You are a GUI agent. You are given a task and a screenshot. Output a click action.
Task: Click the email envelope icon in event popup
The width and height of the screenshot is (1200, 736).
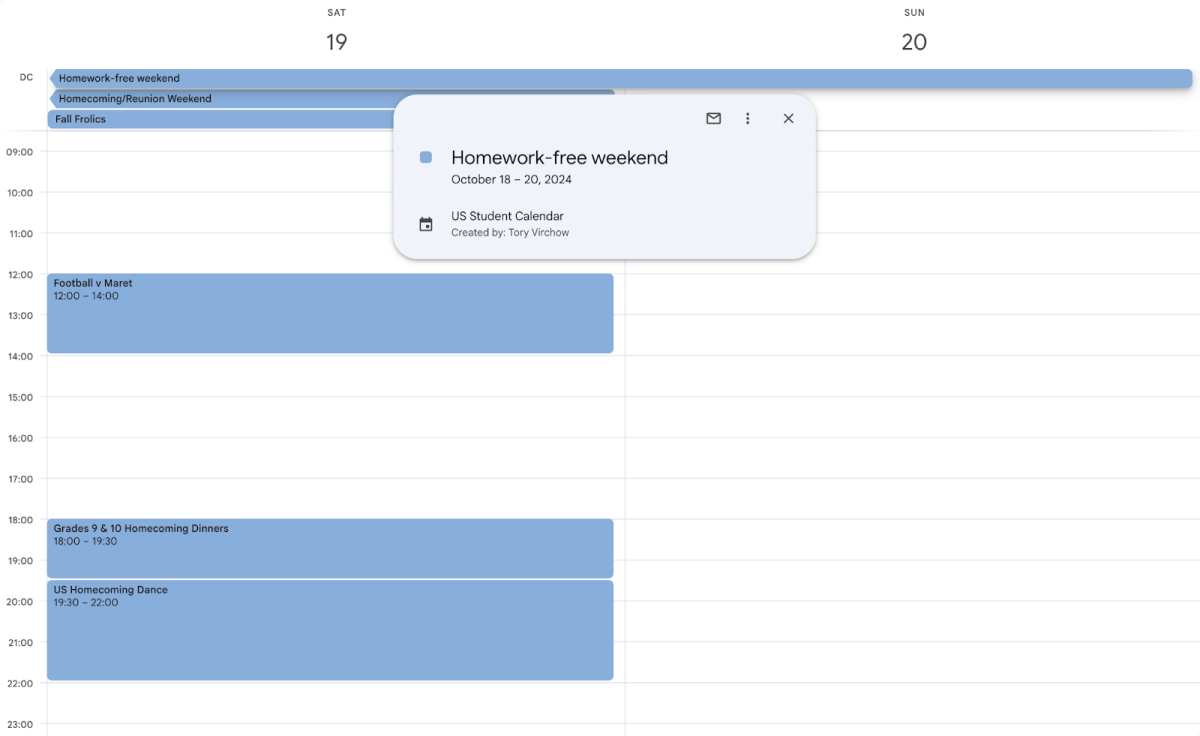[713, 118]
